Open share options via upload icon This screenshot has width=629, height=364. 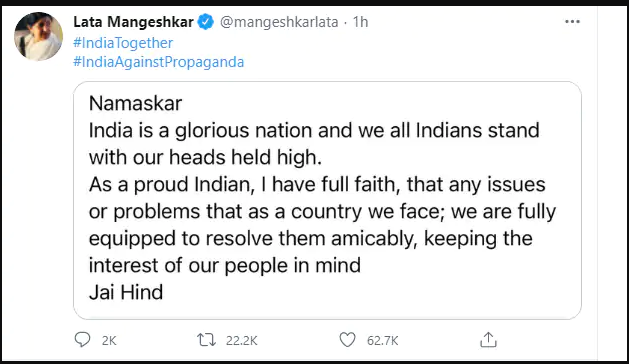tap(488, 340)
